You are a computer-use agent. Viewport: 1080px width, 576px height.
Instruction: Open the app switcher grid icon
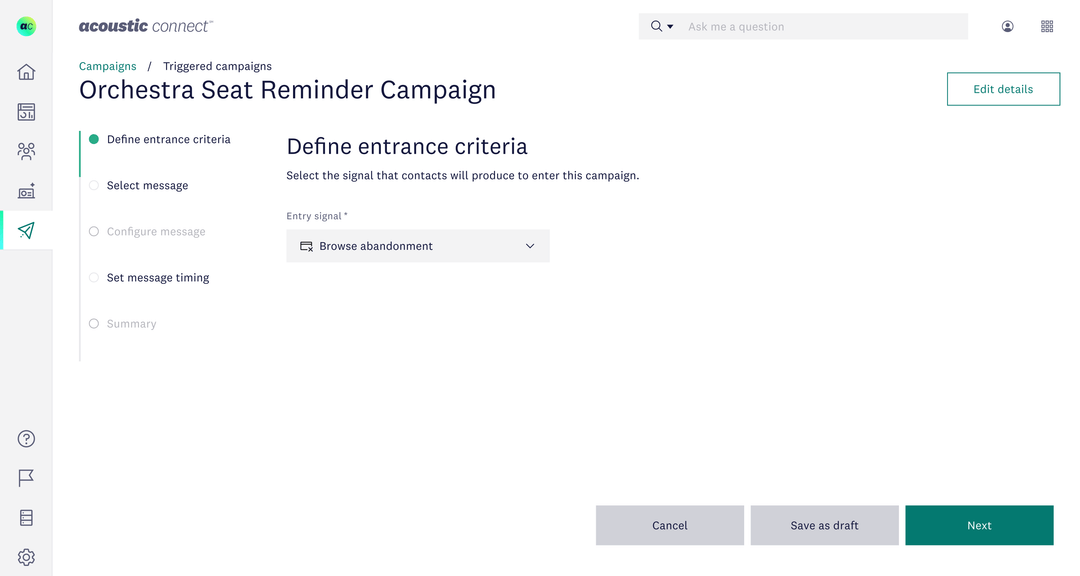click(1046, 26)
